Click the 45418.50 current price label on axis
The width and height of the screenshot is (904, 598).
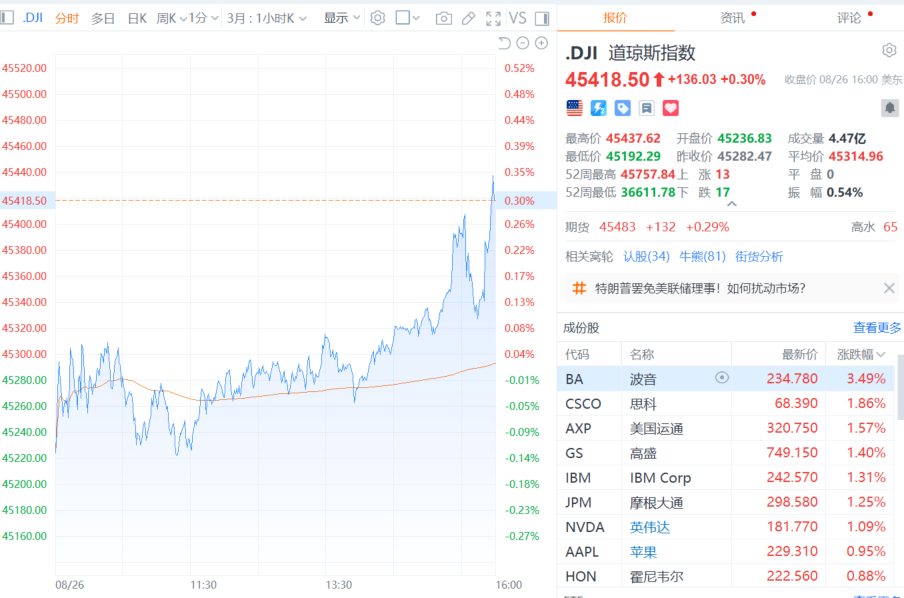(x=24, y=201)
